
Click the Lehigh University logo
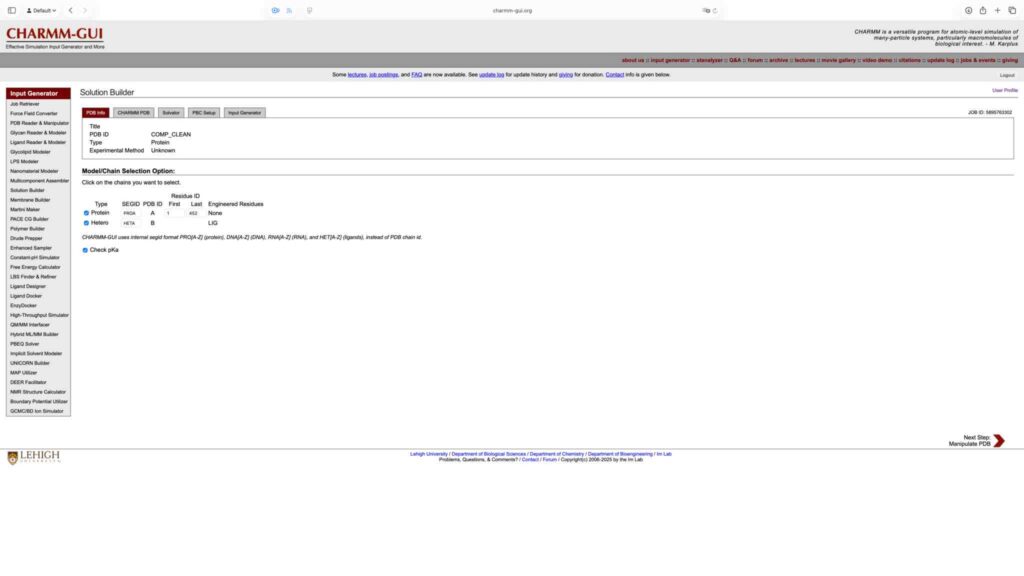[34, 457]
